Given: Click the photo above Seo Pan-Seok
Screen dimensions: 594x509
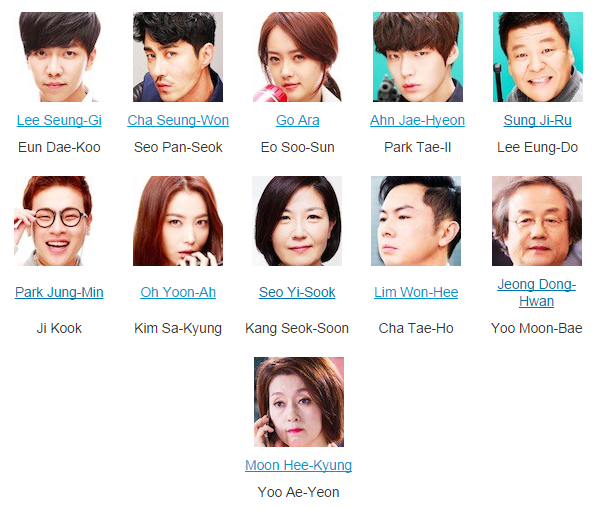Looking at the screenshot, I should pos(178,57).
